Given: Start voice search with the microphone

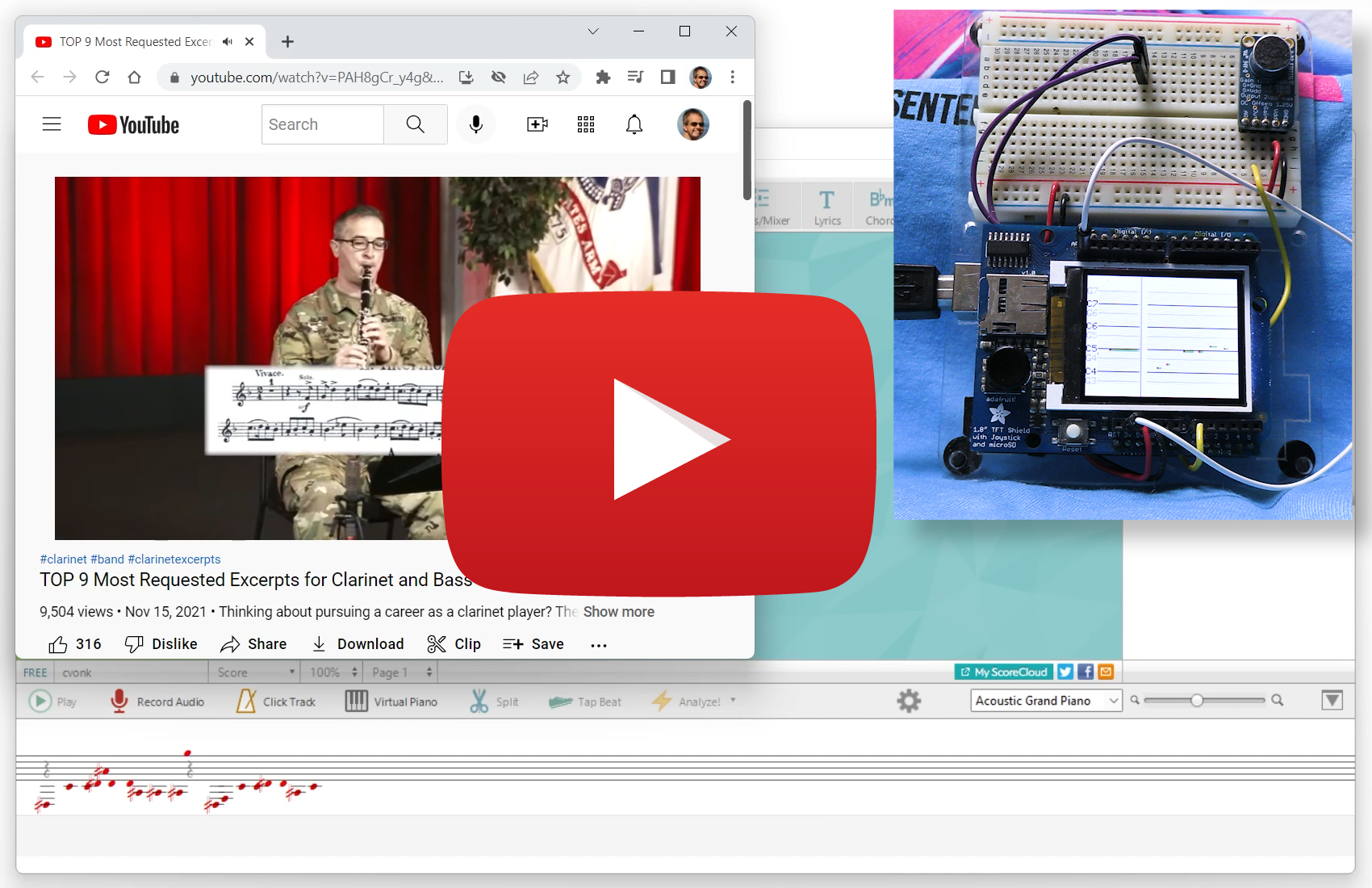Looking at the screenshot, I should (476, 124).
